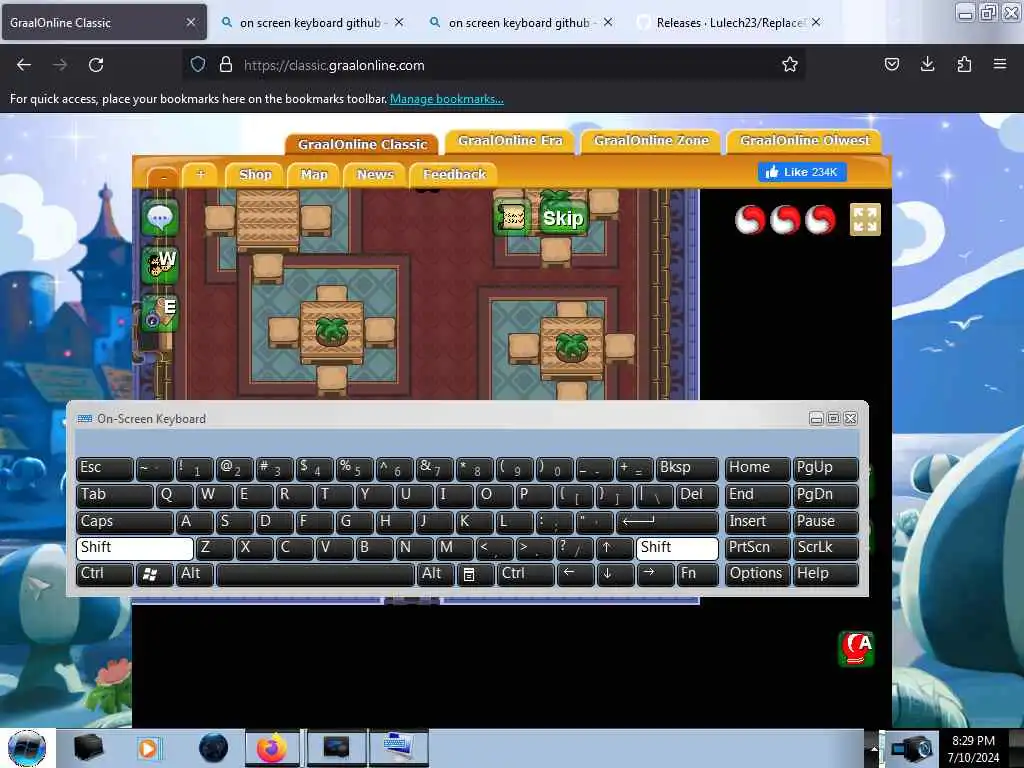Screen dimensions: 1024x768
Task: Open Help on the On-Screen Keyboard
Action: pyautogui.click(x=825, y=574)
